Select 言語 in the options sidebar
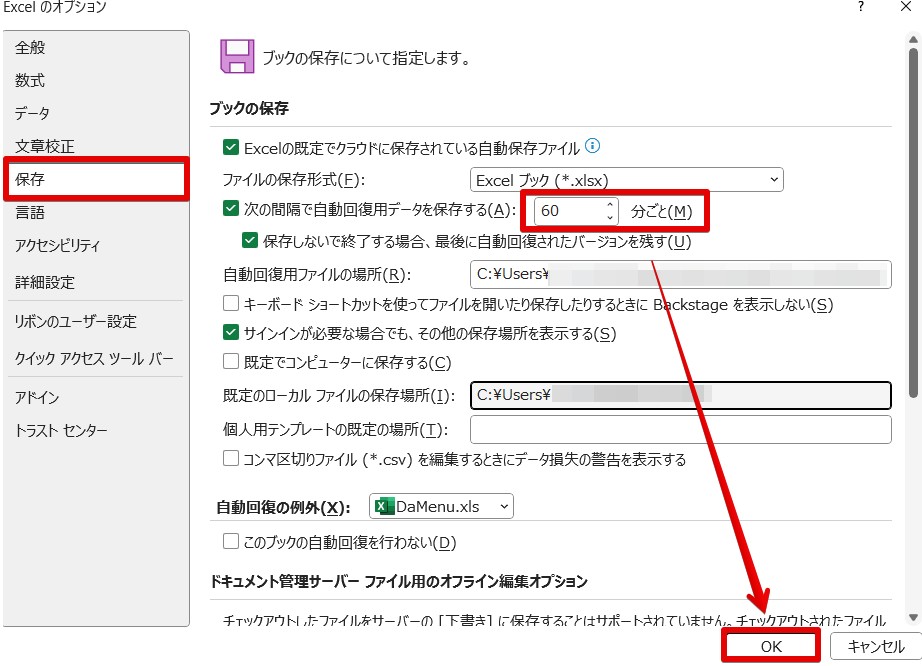This screenshot has height=666, width=922. tap(30, 212)
